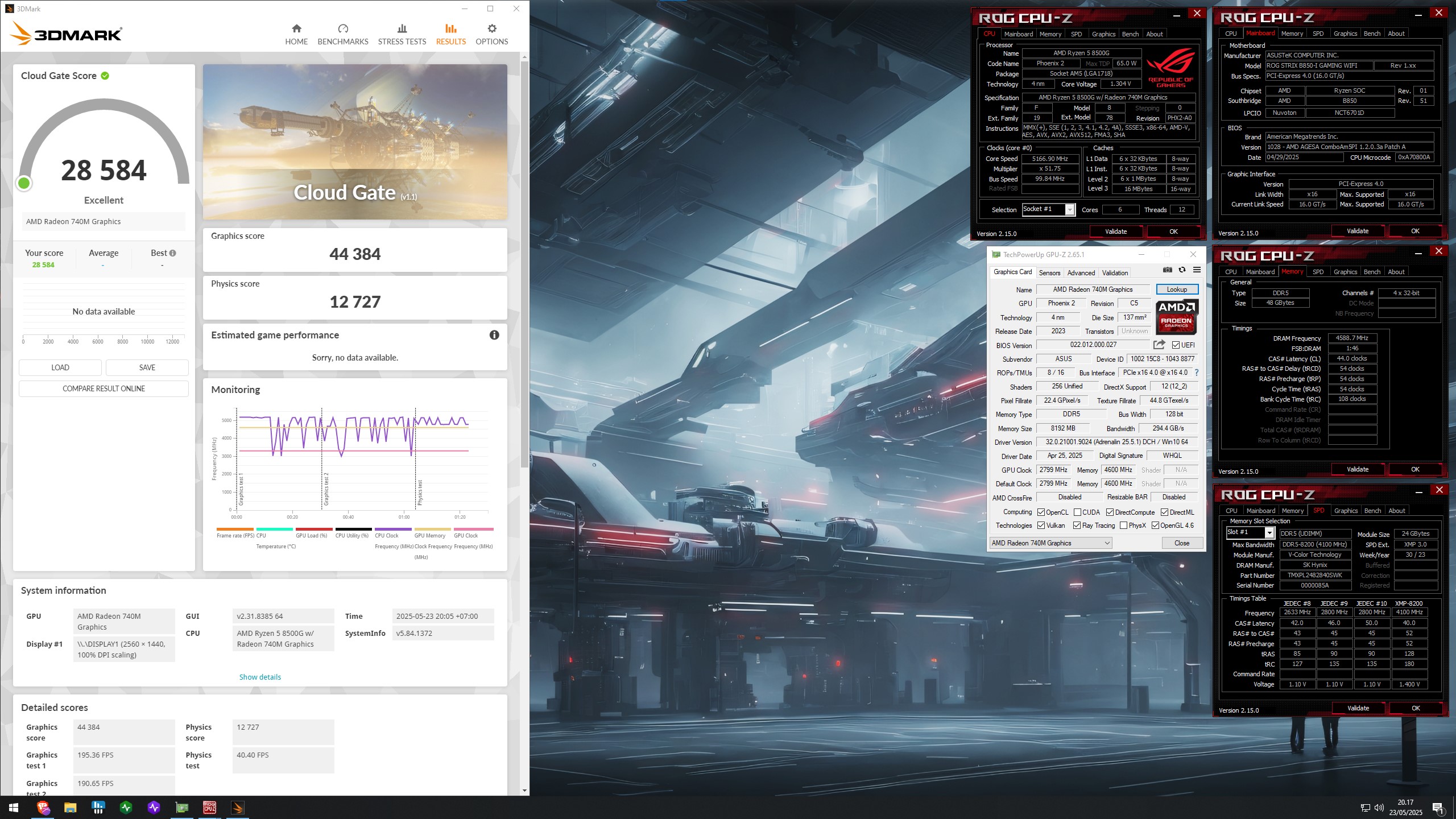Open HWiNFO blue taskbar icon

tap(98, 808)
